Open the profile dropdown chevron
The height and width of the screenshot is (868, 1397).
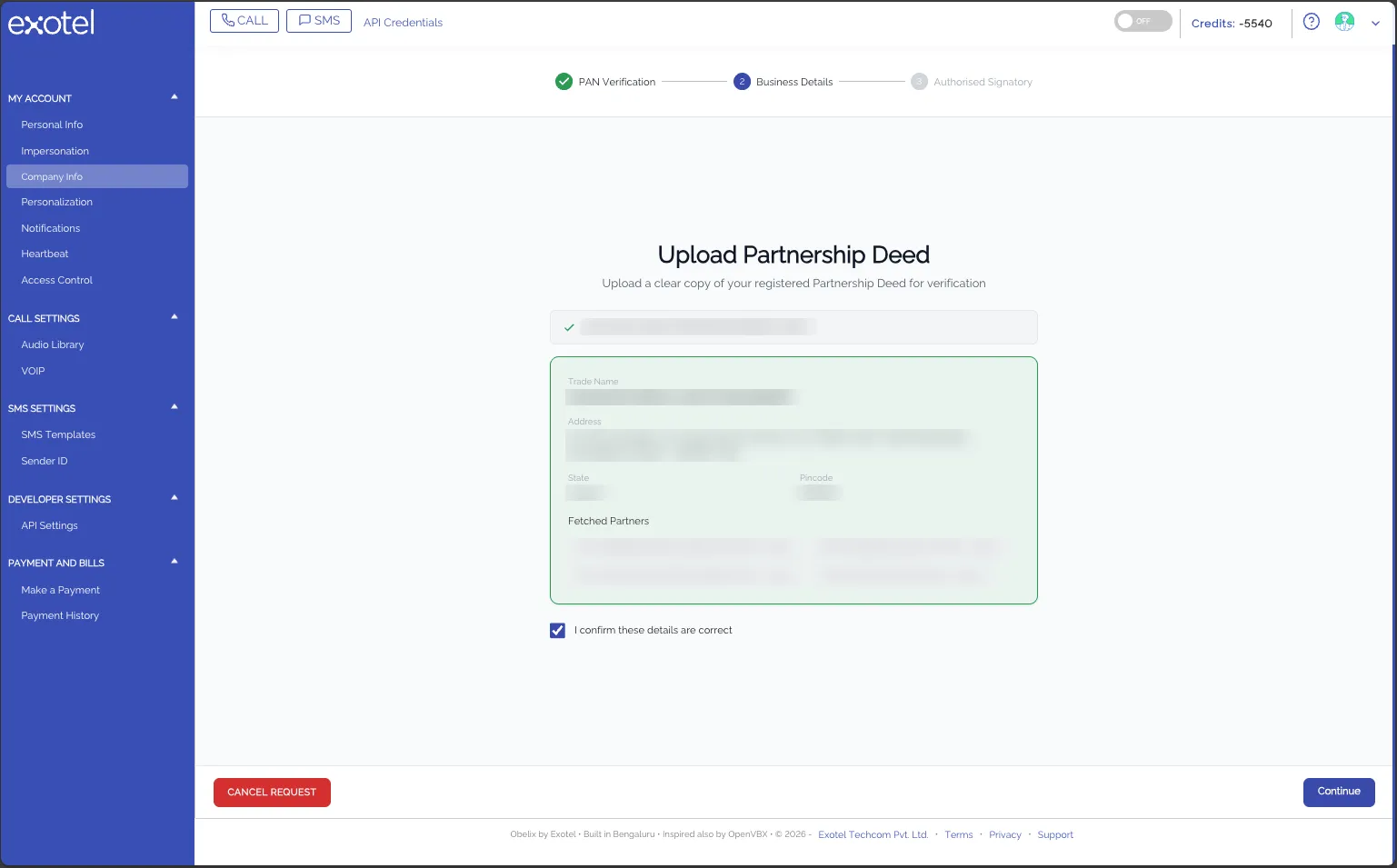tap(1375, 24)
